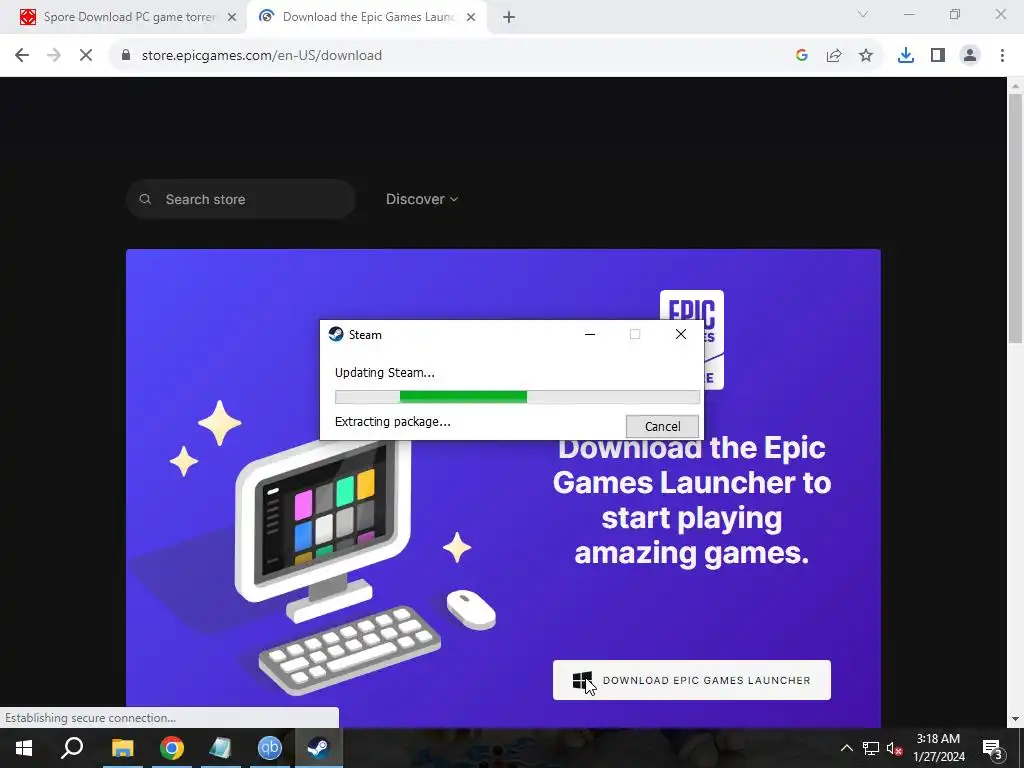Image resolution: width=1024 pixels, height=768 pixels.
Task: Open Chrome downloads icon
Action: (906, 56)
